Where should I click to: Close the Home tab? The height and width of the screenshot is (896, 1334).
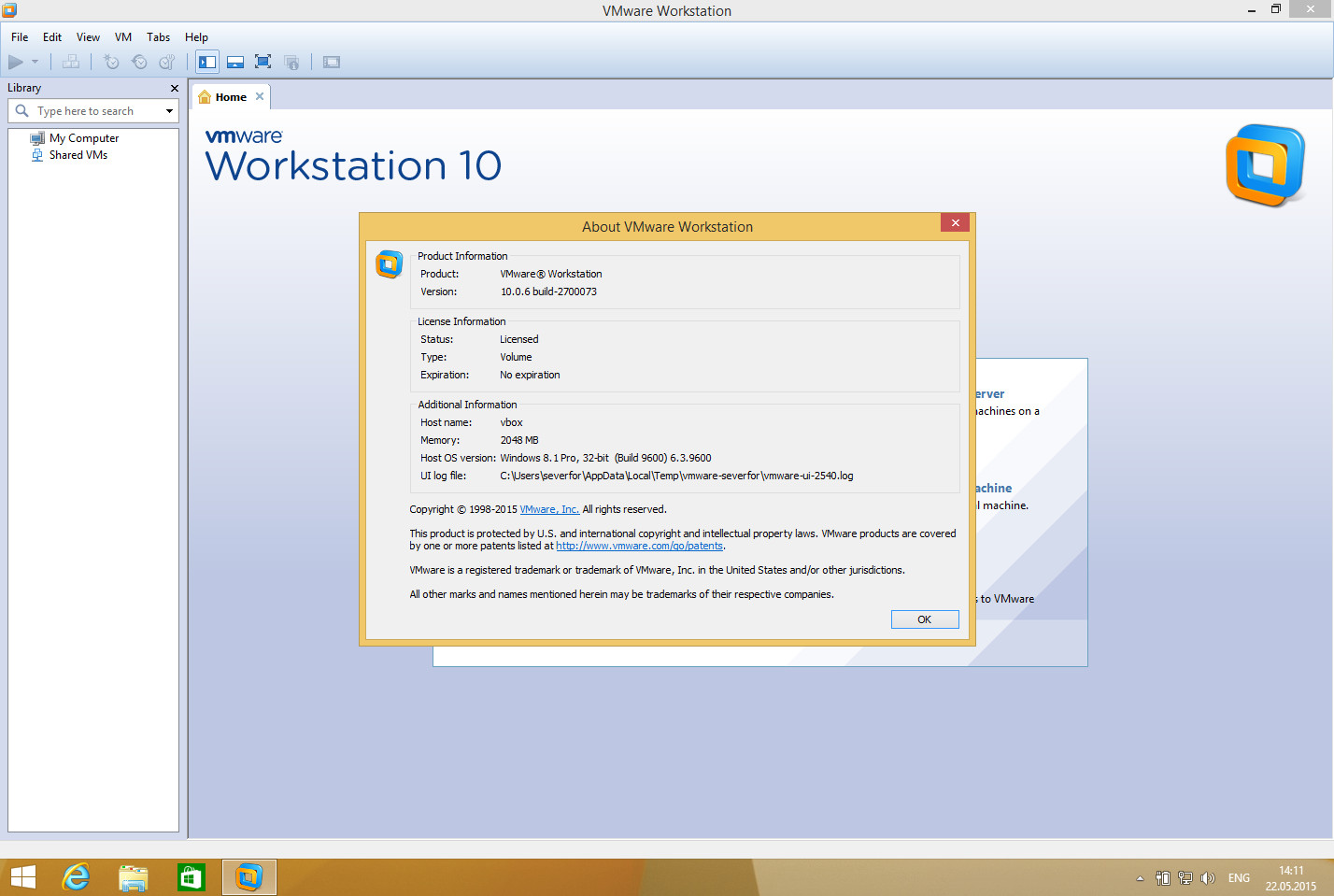[x=260, y=96]
